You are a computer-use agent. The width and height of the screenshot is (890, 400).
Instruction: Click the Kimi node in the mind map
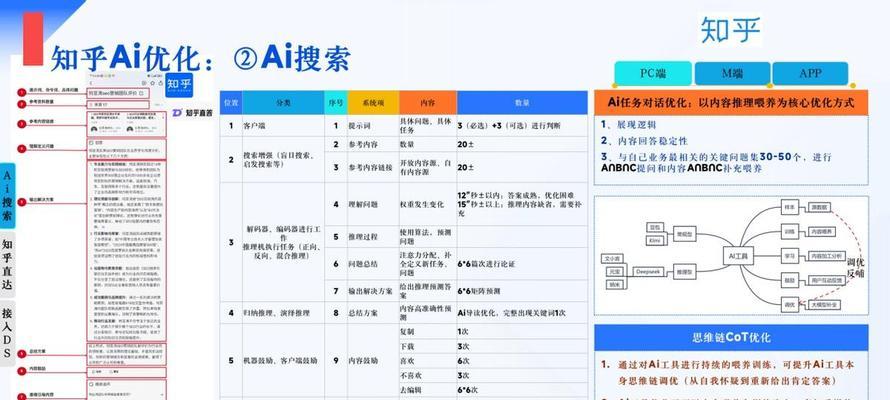(654, 241)
